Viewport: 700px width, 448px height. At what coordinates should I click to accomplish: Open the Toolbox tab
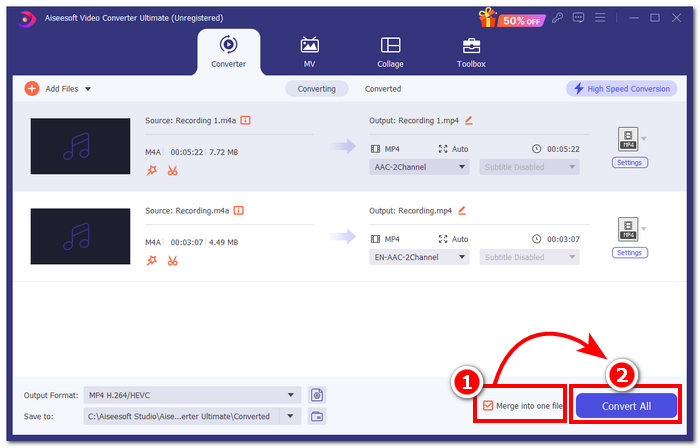pyautogui.click(x=471, y=52)
